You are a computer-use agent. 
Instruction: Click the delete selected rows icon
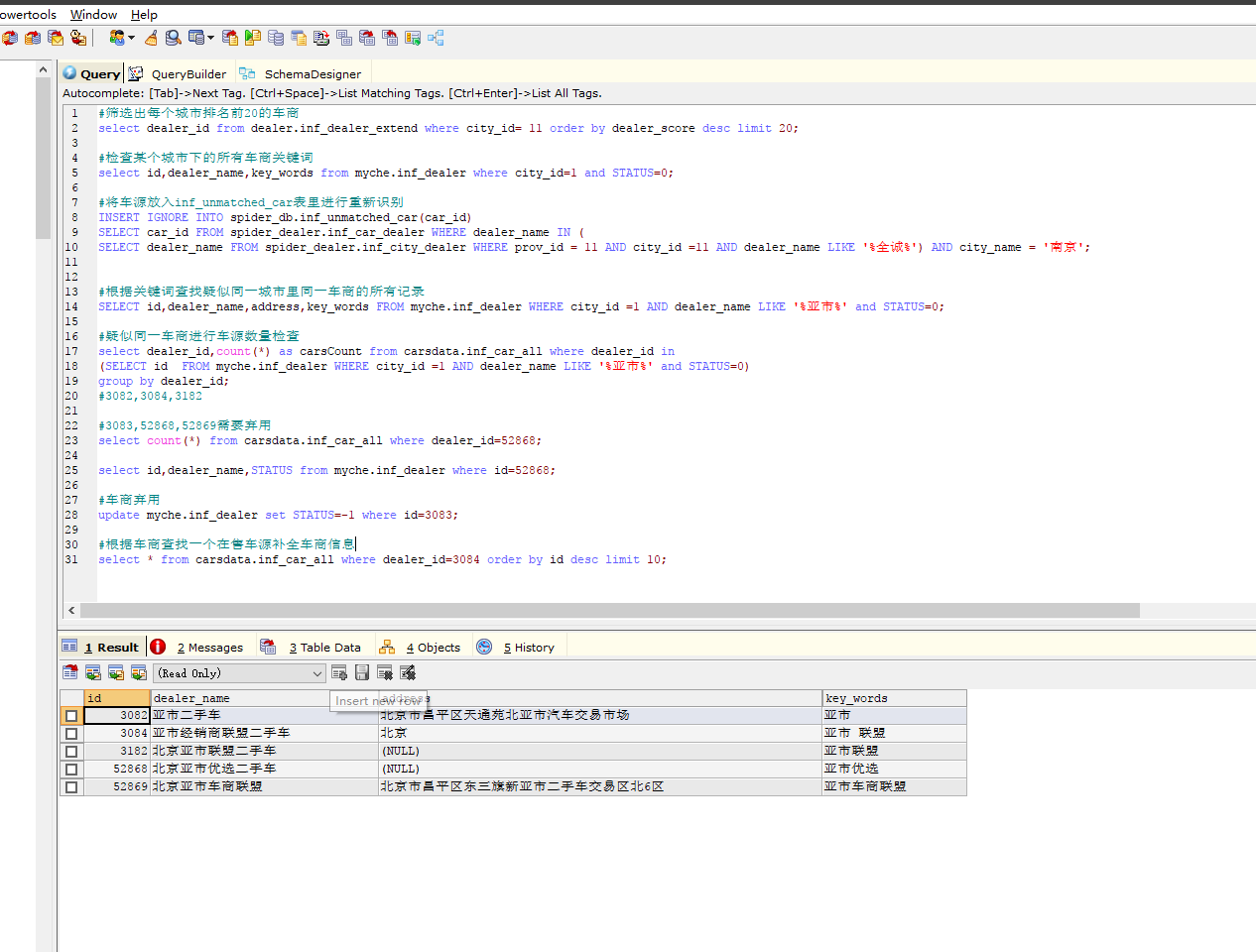pyautogui.click(x=385, y=673)
